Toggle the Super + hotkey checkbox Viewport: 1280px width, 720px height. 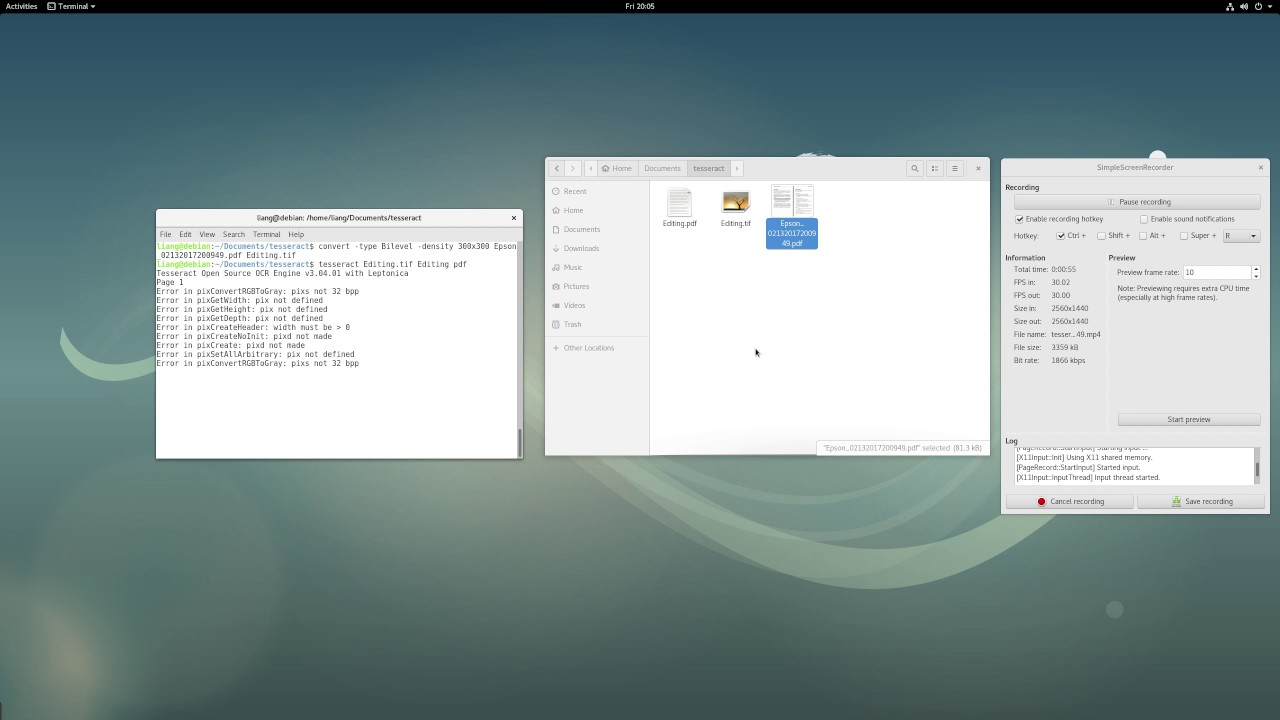[x=1184, y=236]
